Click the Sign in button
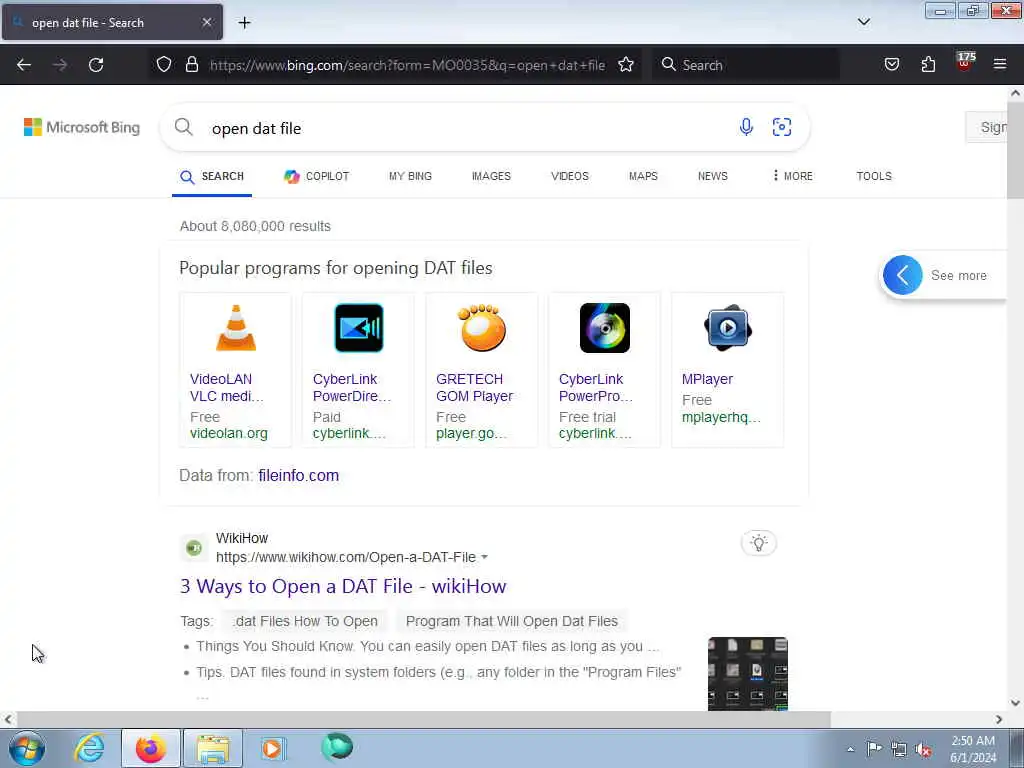Image resolution: width=1024 pixels, height=768 pixels. pyautogui.click(x=986, y=127)
